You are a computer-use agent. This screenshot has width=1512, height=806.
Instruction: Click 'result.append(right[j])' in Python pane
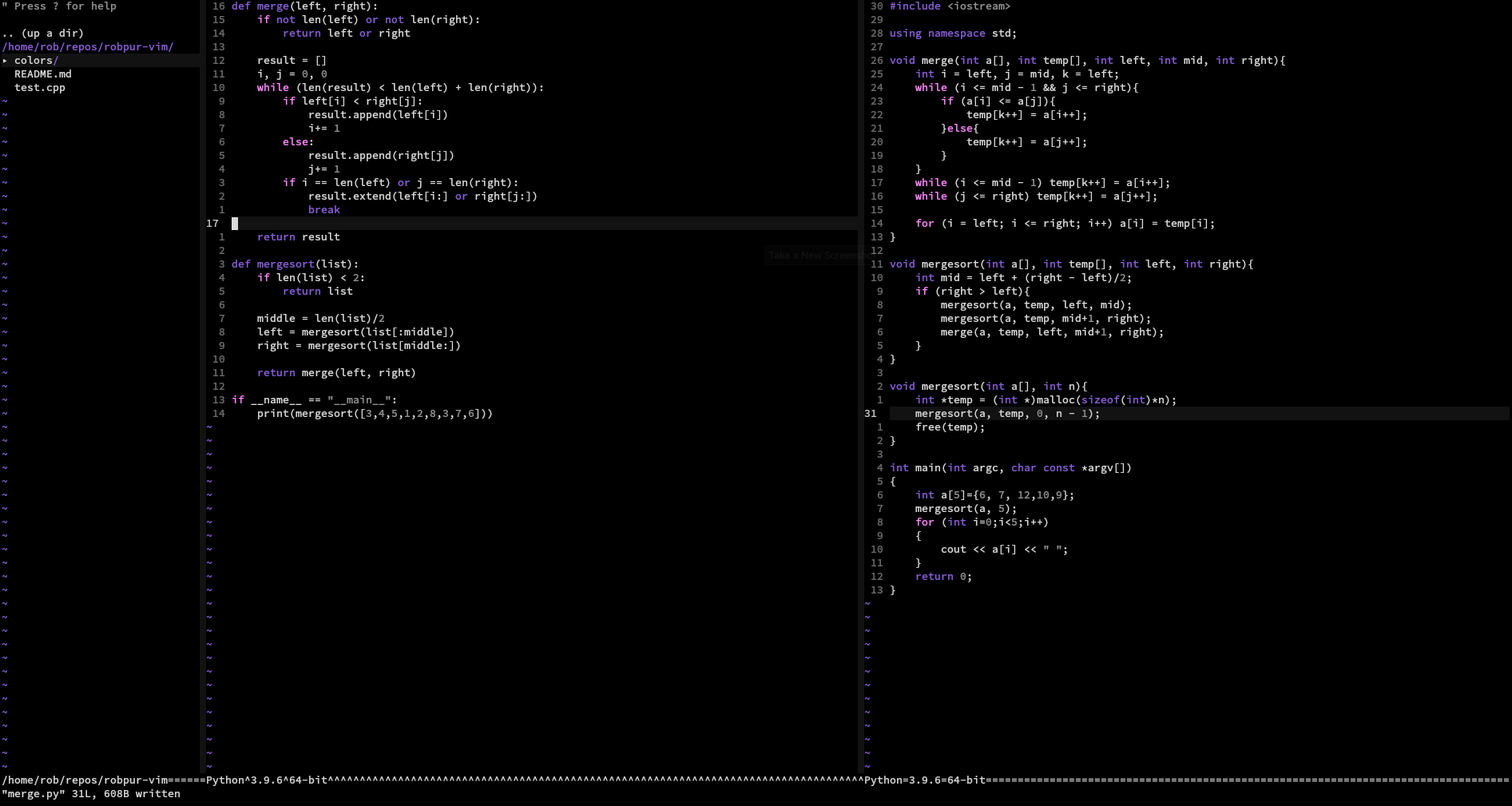click(x=382, y=156)
